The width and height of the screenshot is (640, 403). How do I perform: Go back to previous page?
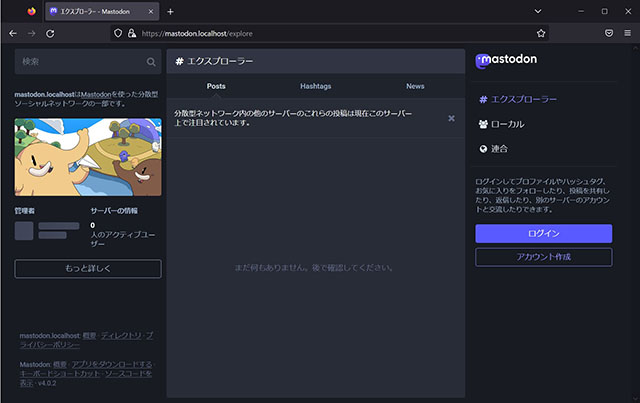click(x=13, y=33)
